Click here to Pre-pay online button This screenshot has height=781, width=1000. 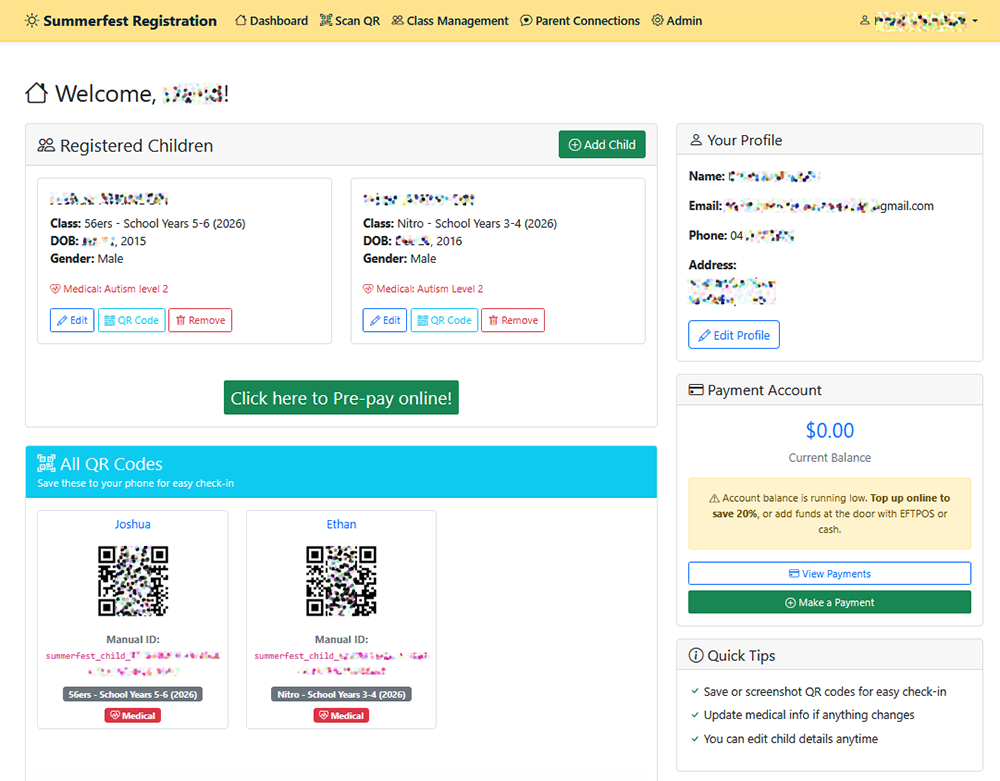point(341,398)
